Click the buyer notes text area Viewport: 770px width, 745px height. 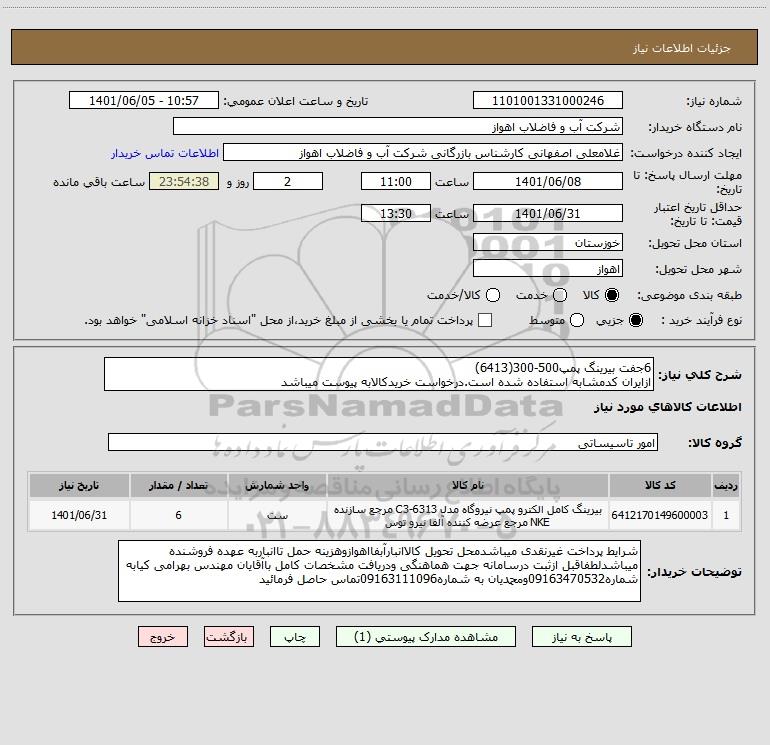379,571
